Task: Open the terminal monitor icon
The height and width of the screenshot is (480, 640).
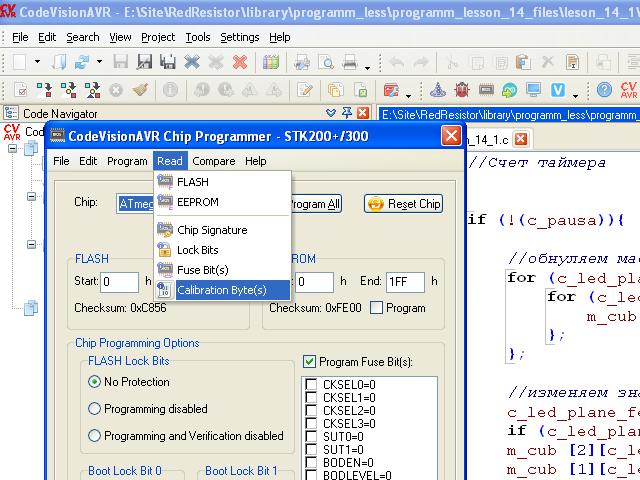Action: pyautogui.click(x=533, y=89)
